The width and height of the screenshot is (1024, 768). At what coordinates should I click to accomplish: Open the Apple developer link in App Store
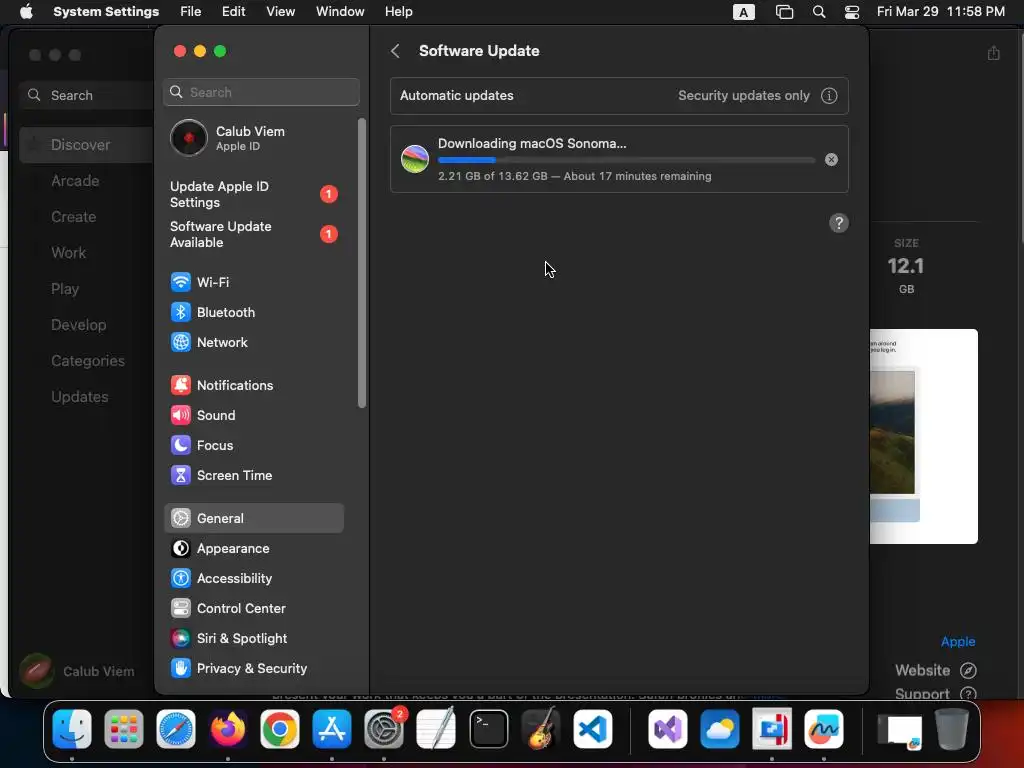coord(958,641)
